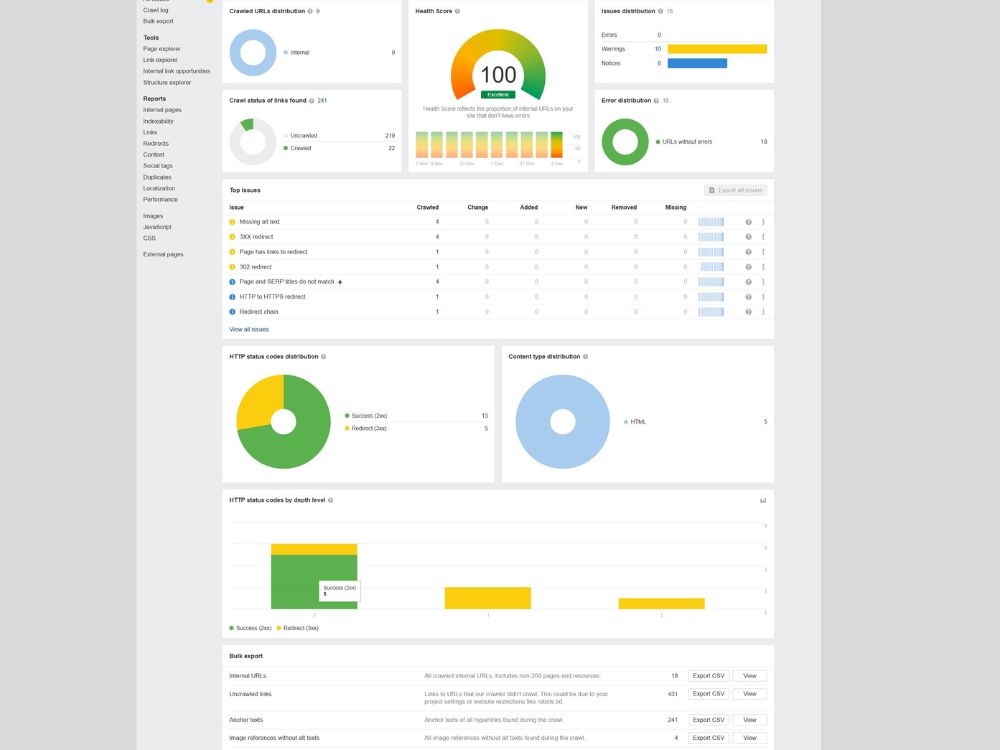Screen dimensions: 1000x750
Task: Open help icon in Page and SERP titles row
Action: click(x=748, y=282)
